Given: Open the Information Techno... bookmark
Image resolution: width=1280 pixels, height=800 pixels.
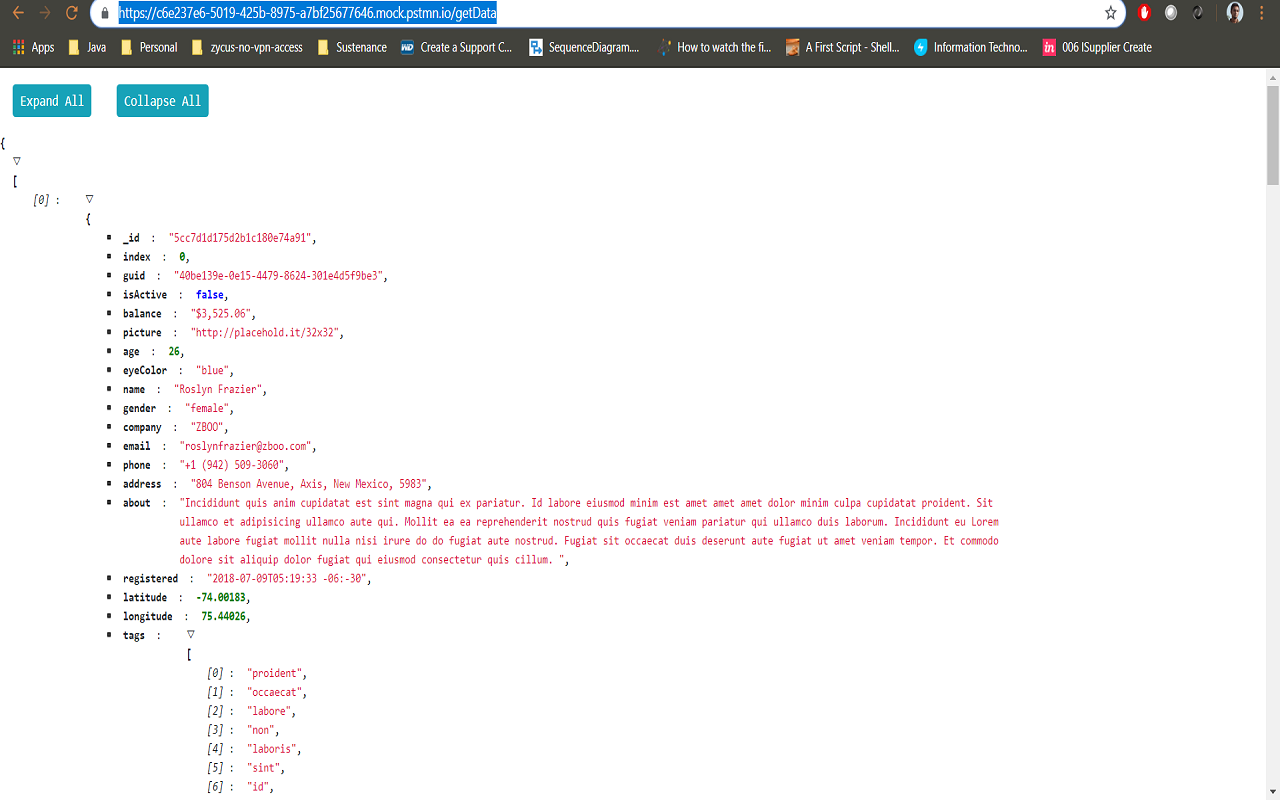Looking at the screenshot, I should (971, 47).
